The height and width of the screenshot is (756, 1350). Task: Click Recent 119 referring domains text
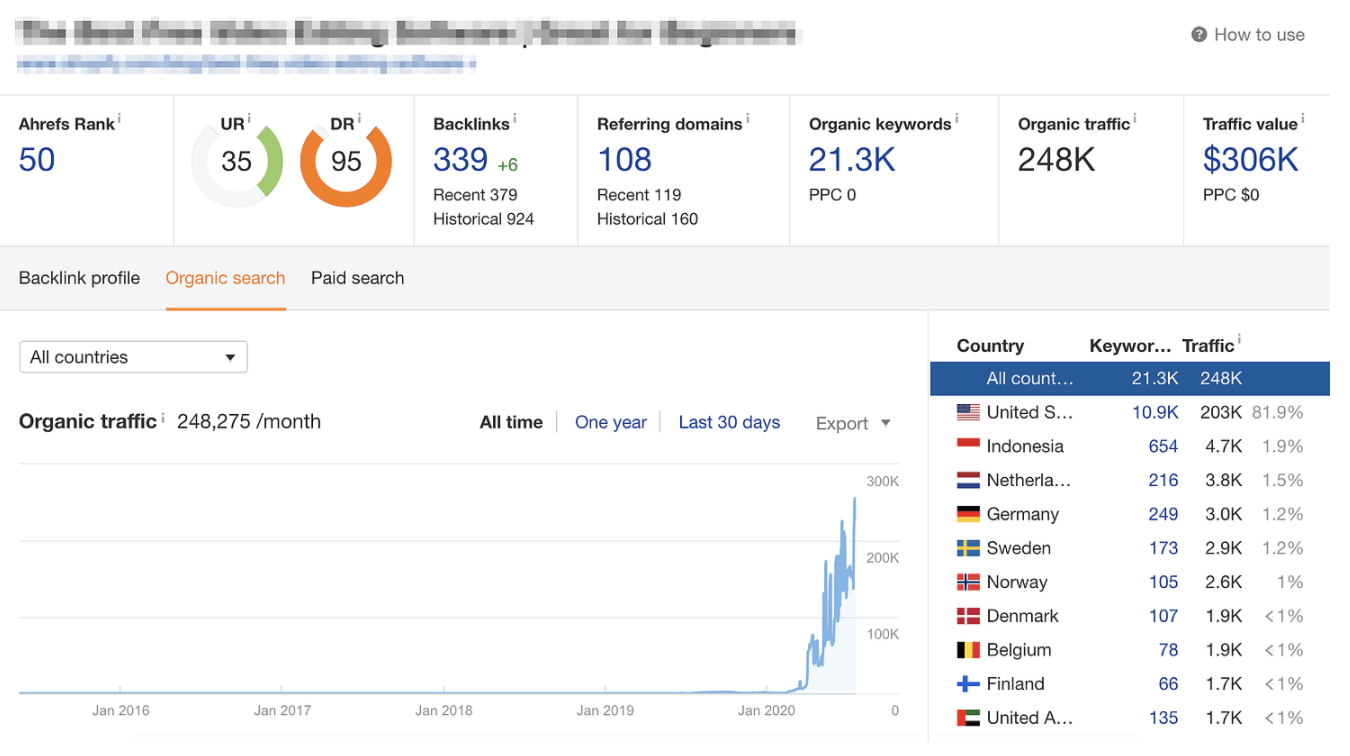(x=639, y=195)
